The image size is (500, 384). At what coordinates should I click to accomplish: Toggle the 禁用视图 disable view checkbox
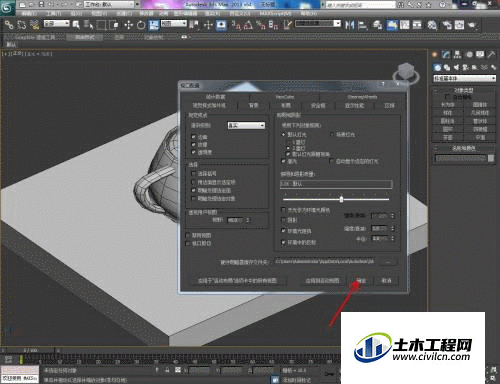click(188, 235)
